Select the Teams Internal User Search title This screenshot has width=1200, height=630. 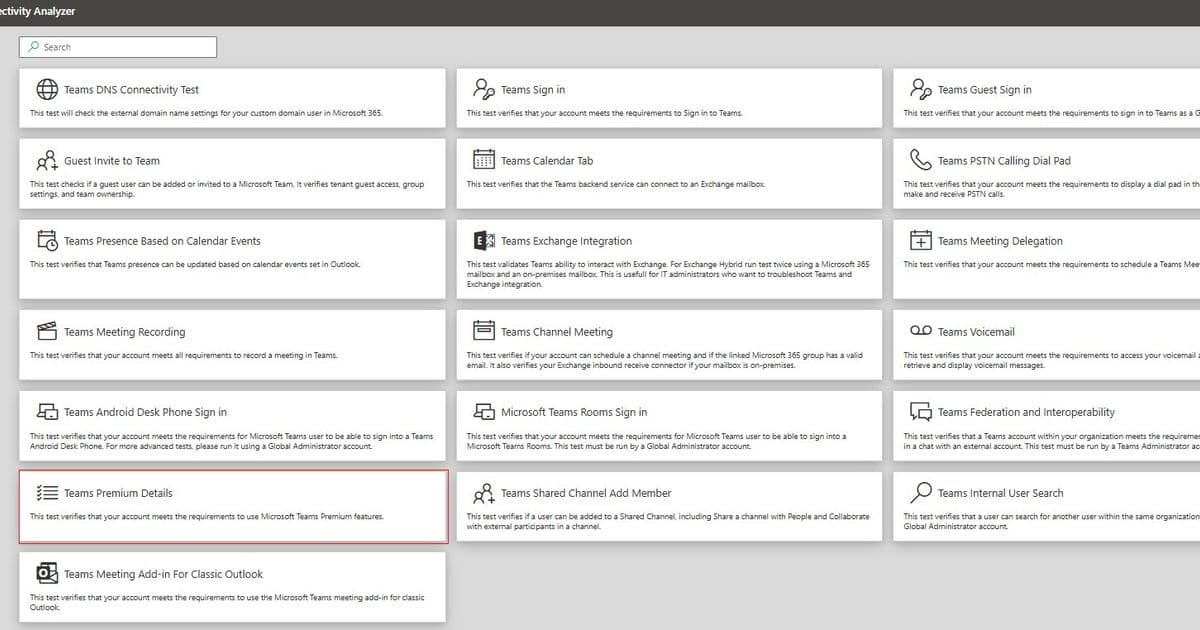tap(1000, 493)
